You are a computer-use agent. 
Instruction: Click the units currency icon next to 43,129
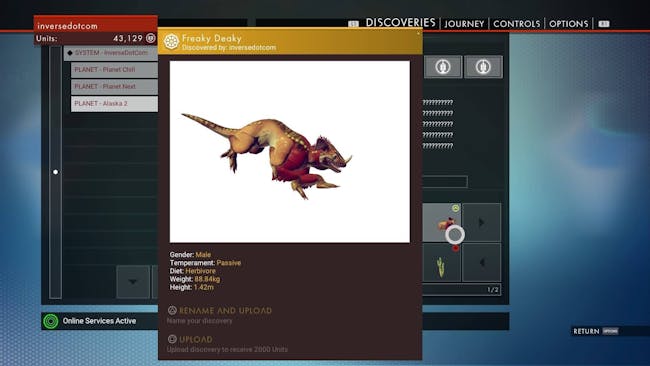pos(150,39)
